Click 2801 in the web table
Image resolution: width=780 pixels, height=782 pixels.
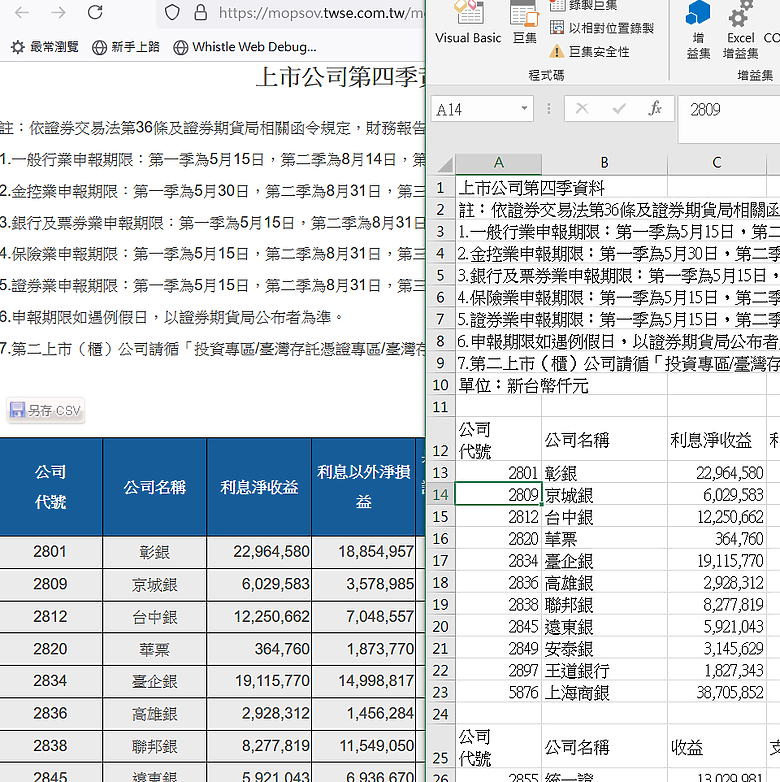pyautogui.click(x=50, y=552)
